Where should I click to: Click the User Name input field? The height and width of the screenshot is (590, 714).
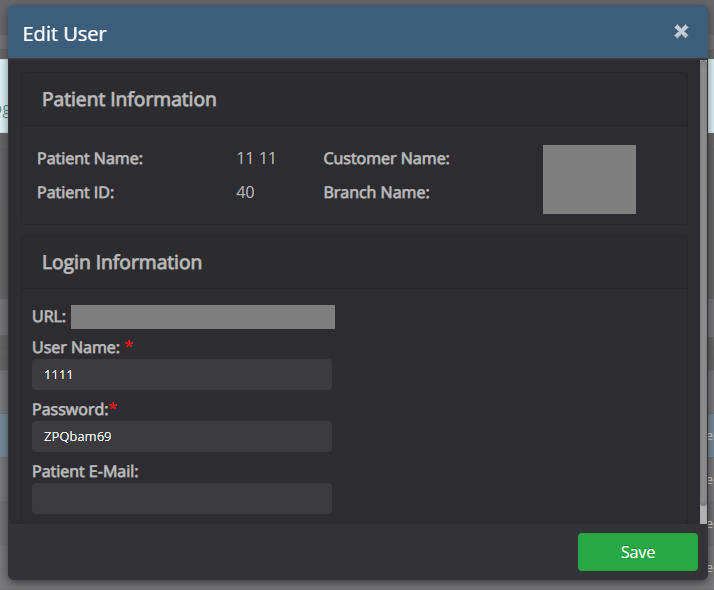coord(182,374)
